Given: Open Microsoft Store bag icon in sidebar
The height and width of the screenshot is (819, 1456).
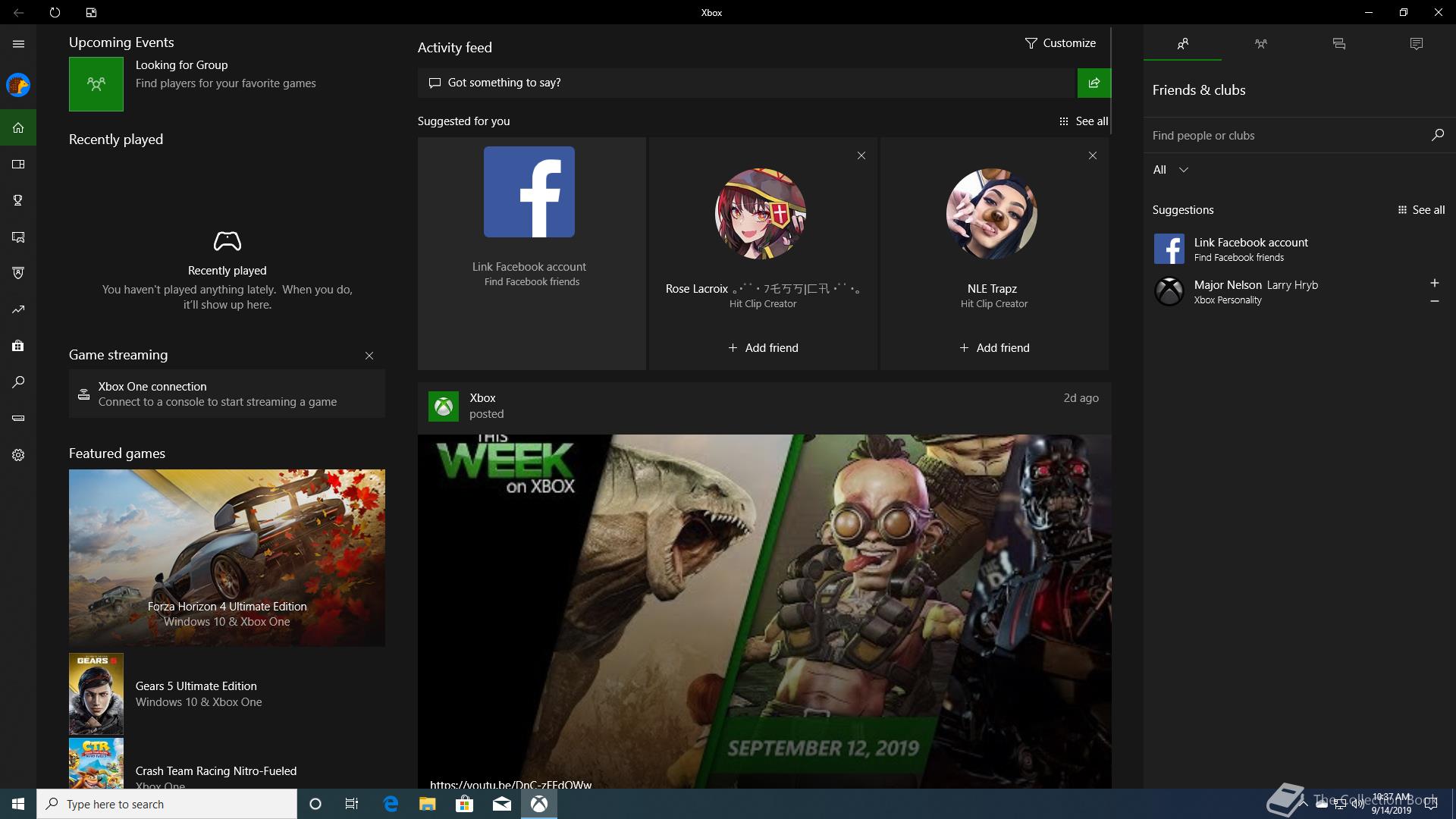Looking at the screenshot, I should [x=18, y=346].
